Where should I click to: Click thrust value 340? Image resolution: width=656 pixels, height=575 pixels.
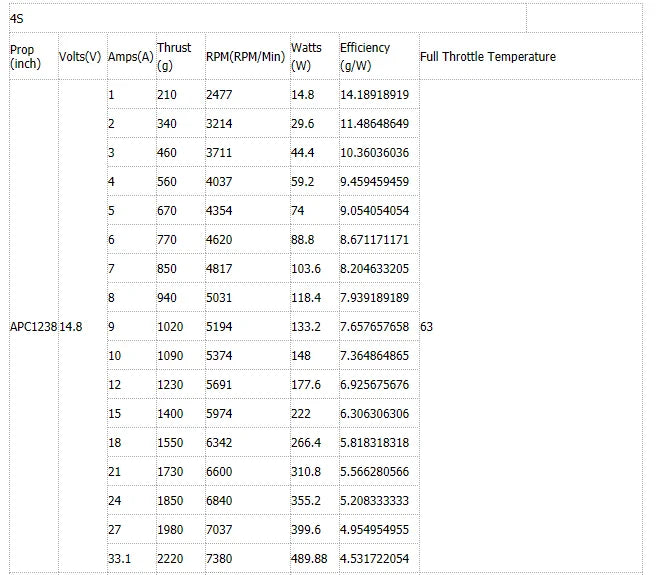point(167,123)
